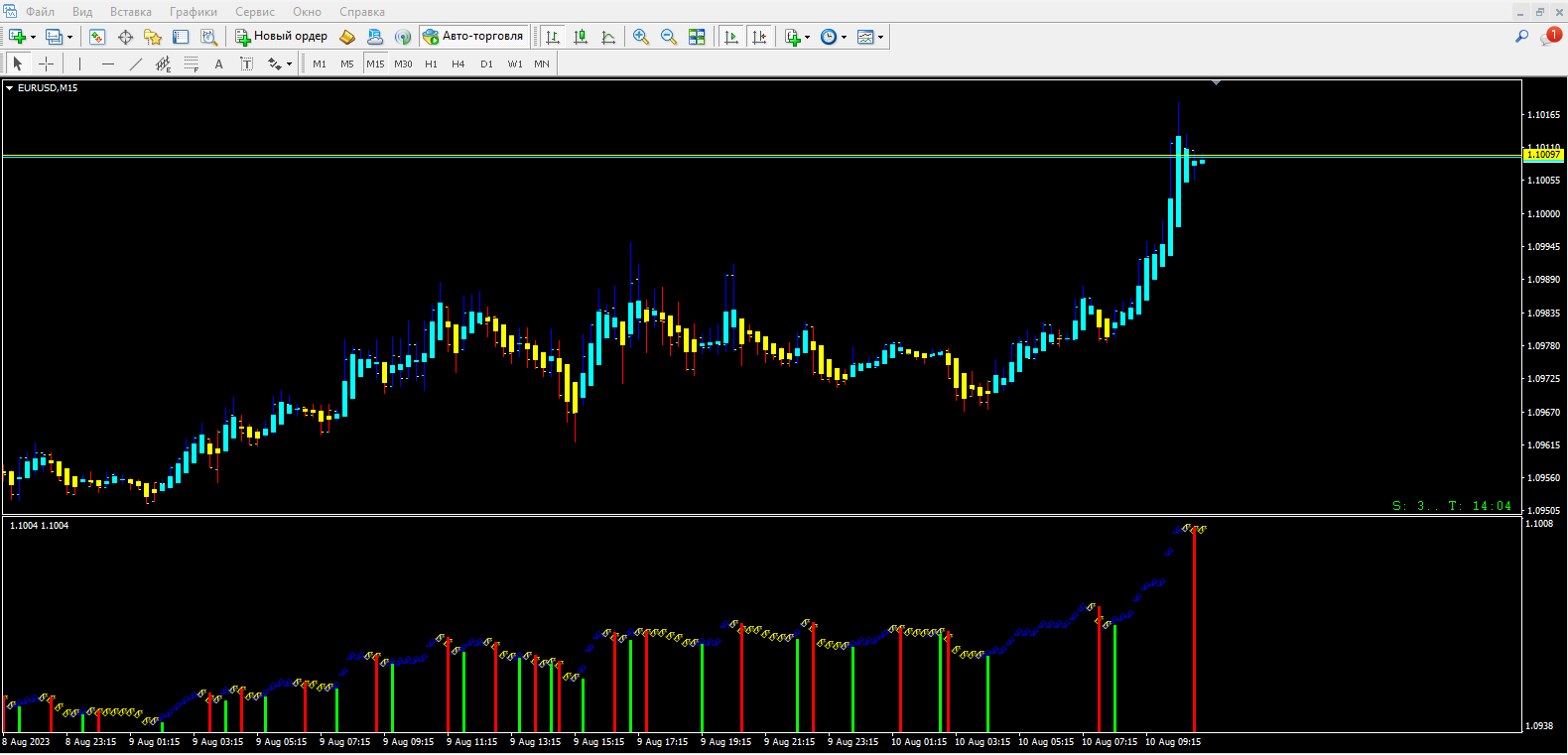This screenshot has width=1568, height=755.
Task: Open the notification bubble with red badge
Action: 1551,36
